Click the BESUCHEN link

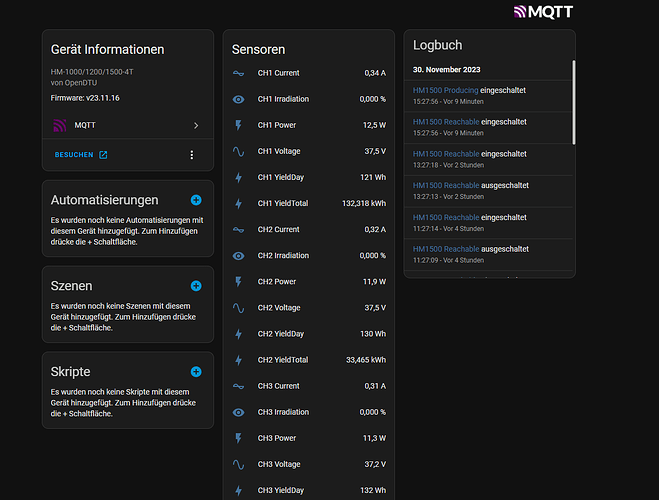click(x=74, y=155)
